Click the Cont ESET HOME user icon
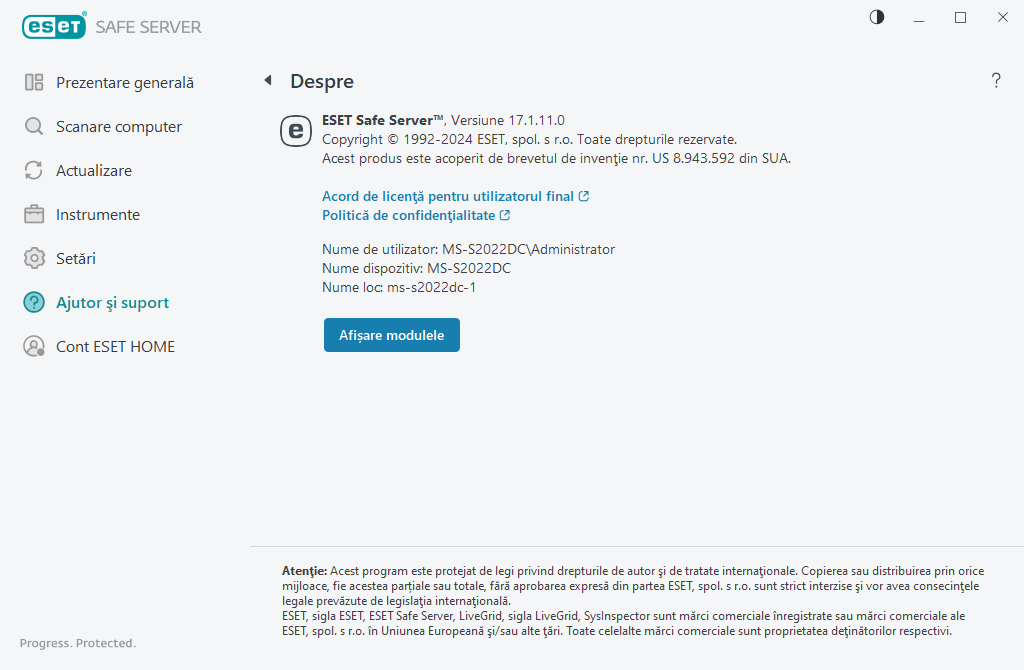 [x=34, y=346]
